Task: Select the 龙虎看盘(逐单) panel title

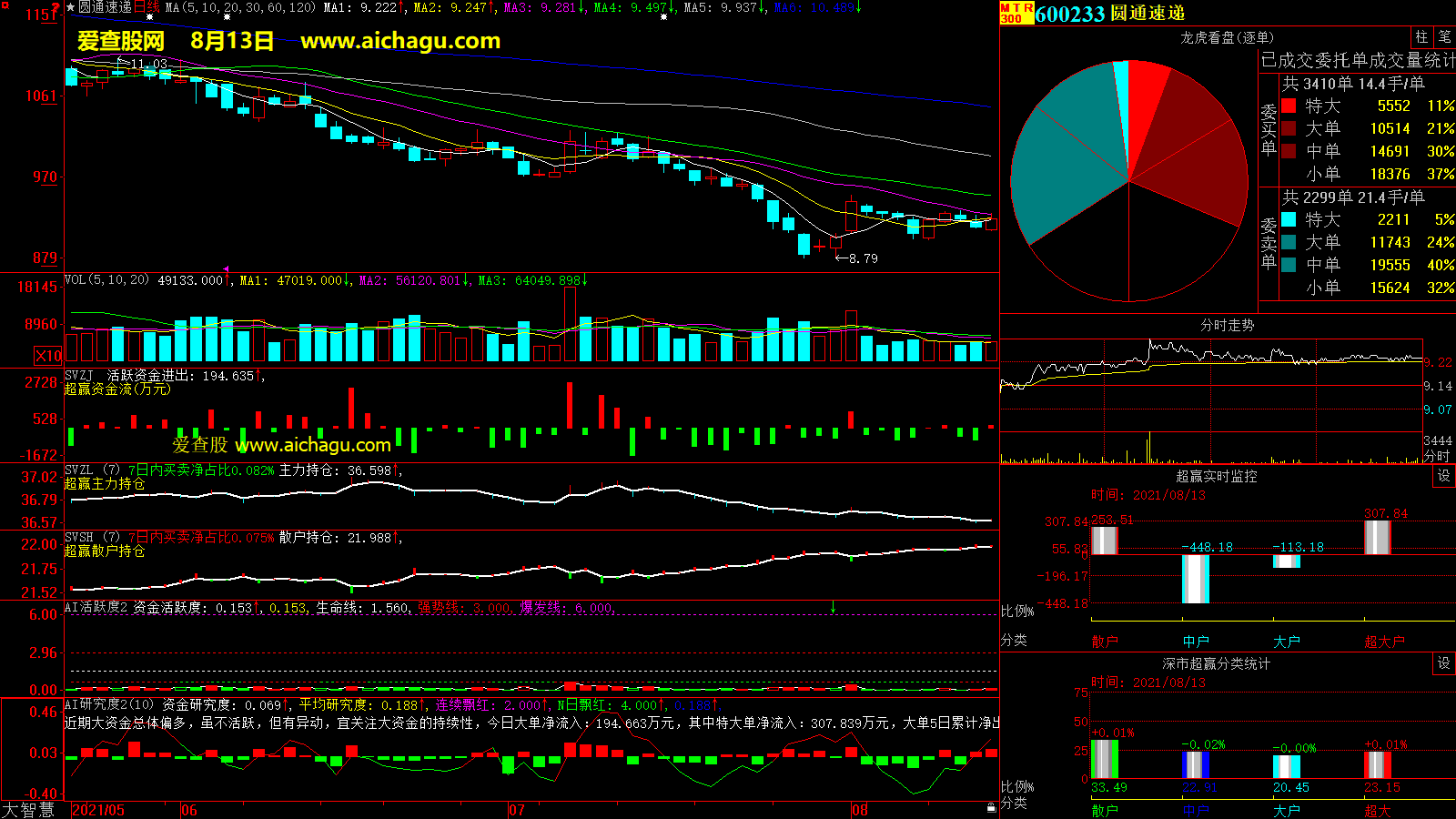Action: (x=1227, y=37)
